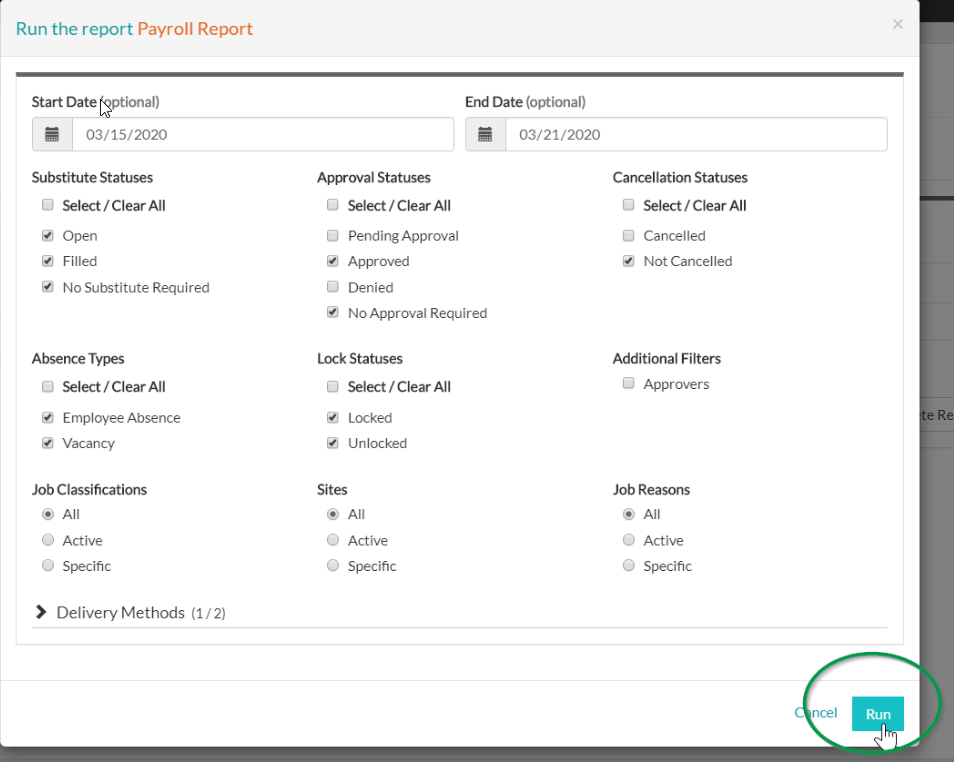The width and height of the screenshot is (954, 762).
Task: Open the Start Date calendar picker
Action: [x=51, y=133]
